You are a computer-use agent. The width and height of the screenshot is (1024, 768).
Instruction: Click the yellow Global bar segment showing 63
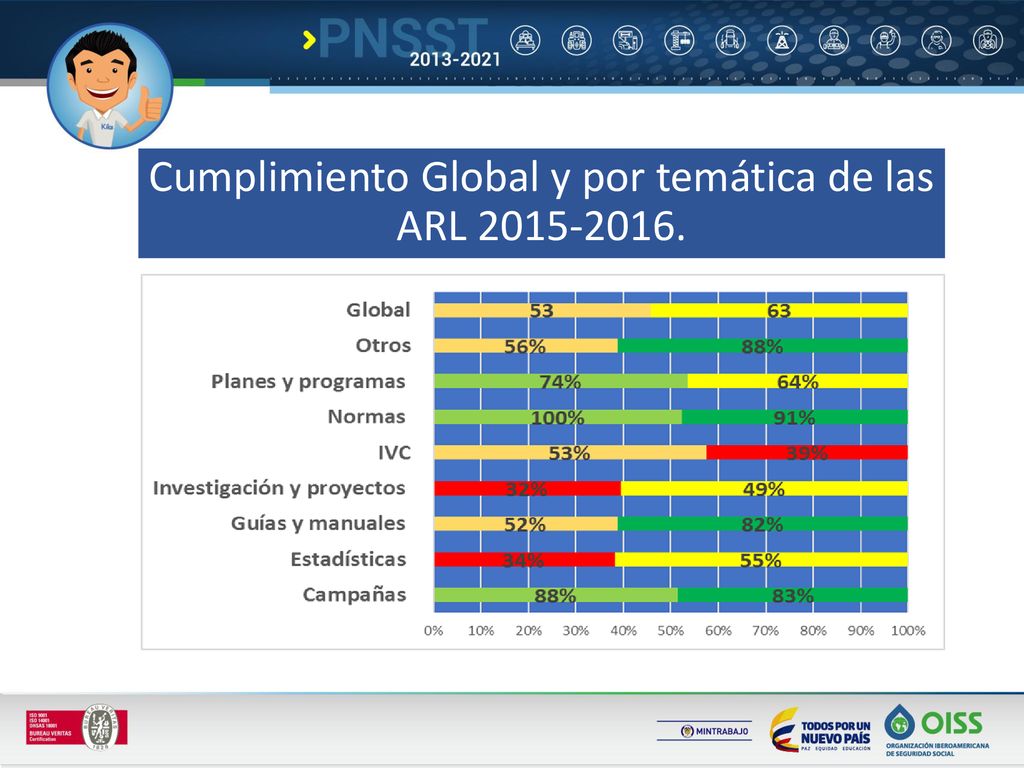click(779, 310)
